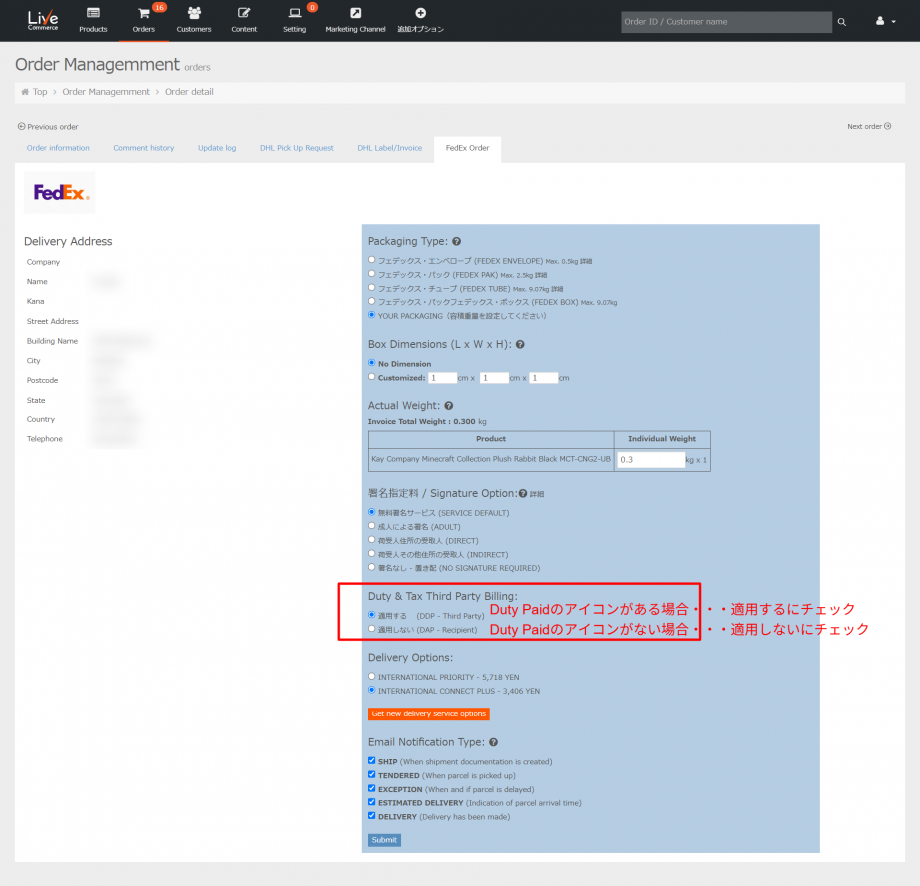Open 詳細 link beside Signature Option
The width and height of the screenshot is (920, 886).
[537, 494]
